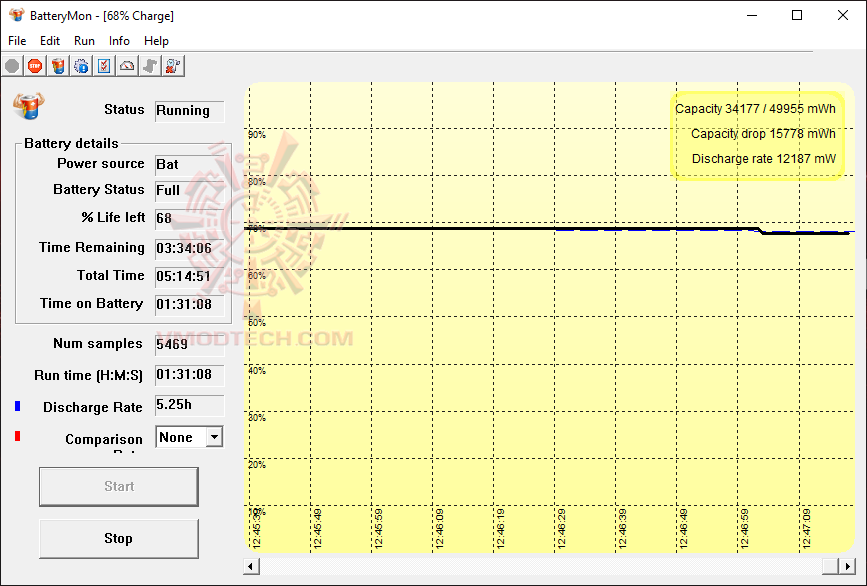The height and width of the screenshot is (586, 867).
Task: Click the blue Discharge Rate color marker
Action: [18, 406]
